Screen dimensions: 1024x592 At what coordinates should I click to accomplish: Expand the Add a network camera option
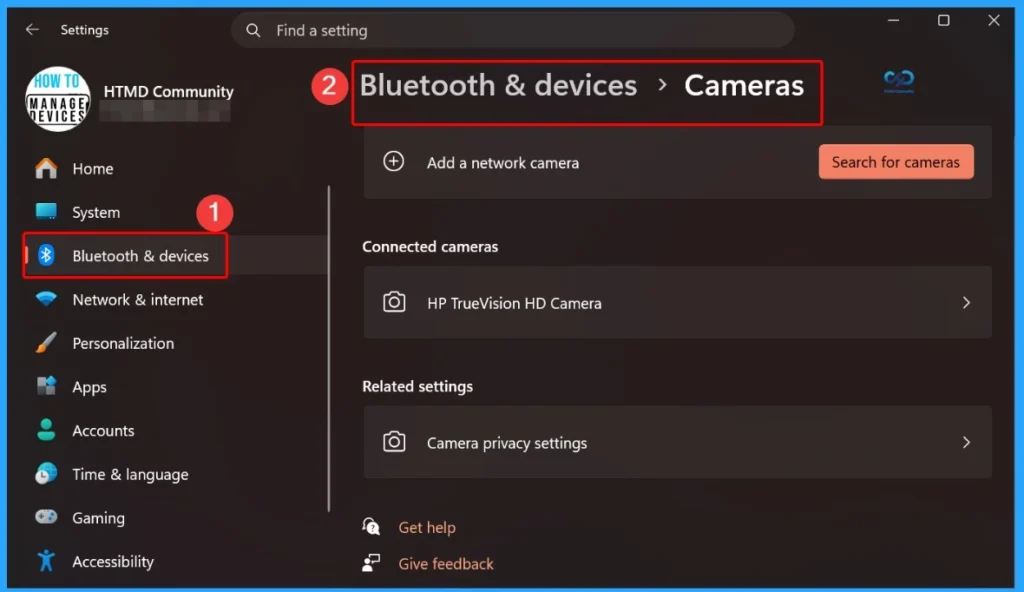(x=393, y=161)
